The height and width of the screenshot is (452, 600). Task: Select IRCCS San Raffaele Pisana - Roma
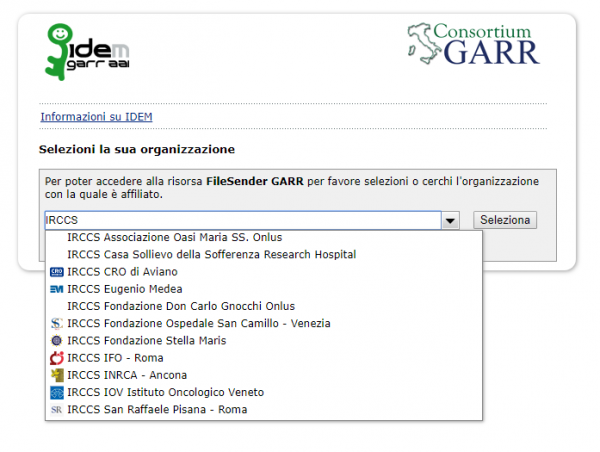(x=264, y=410)
